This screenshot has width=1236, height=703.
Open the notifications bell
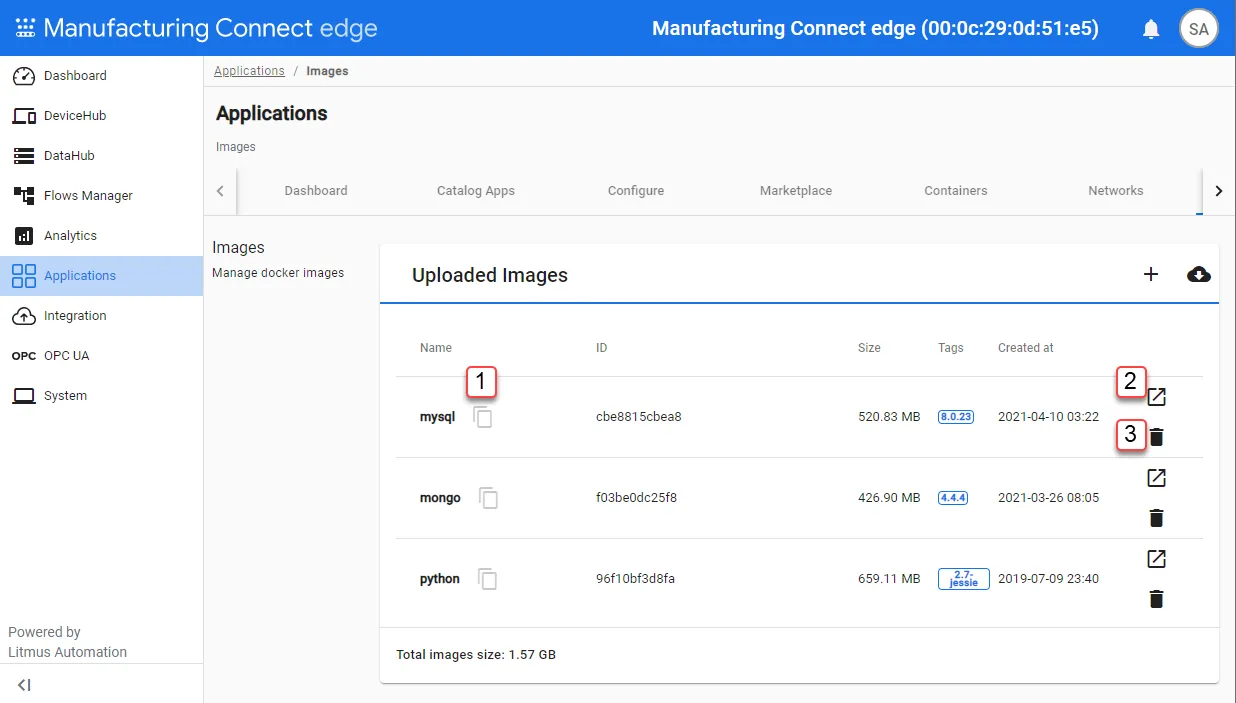[1151, 29]
